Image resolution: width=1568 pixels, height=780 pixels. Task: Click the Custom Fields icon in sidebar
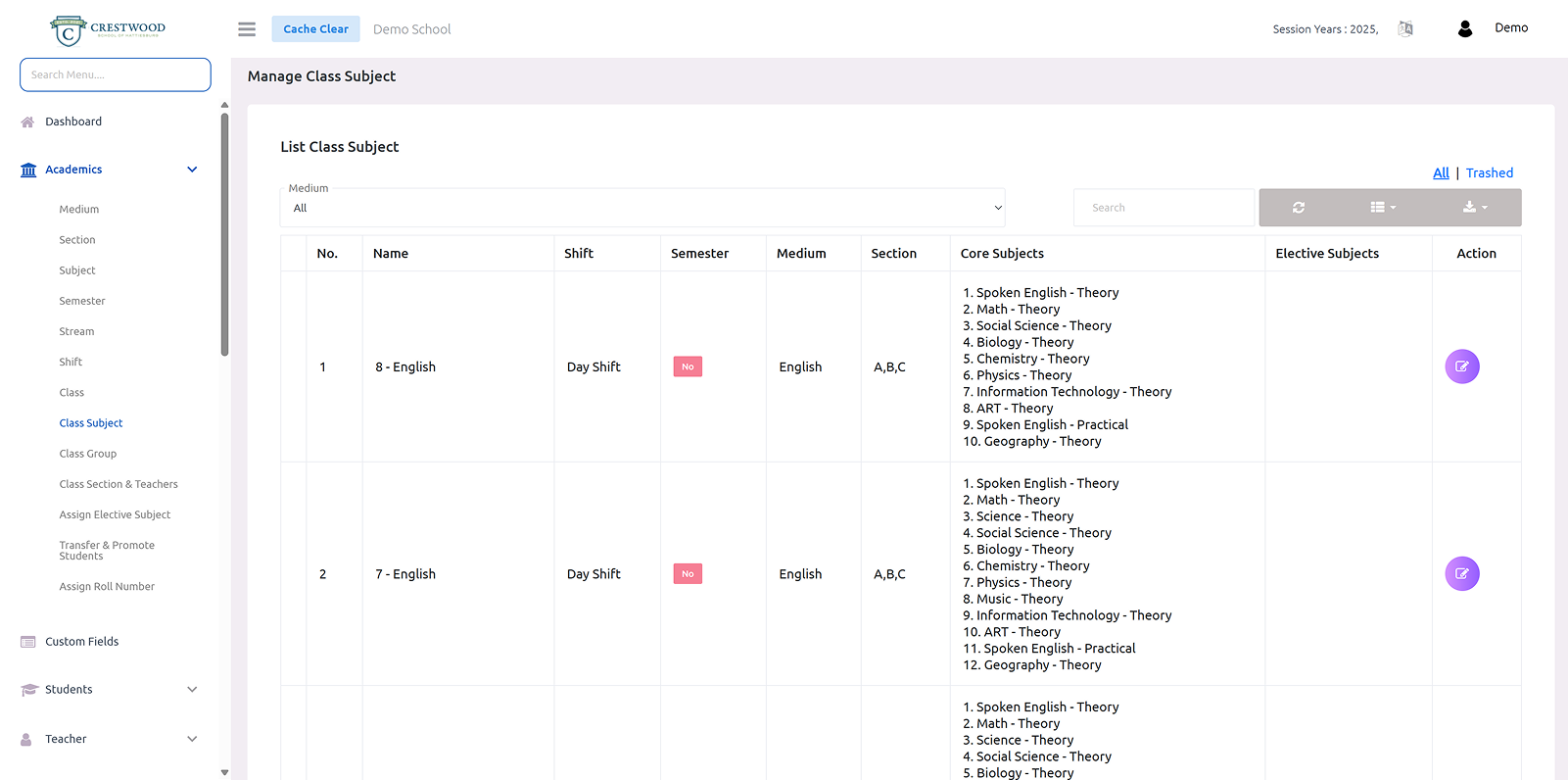28,642
